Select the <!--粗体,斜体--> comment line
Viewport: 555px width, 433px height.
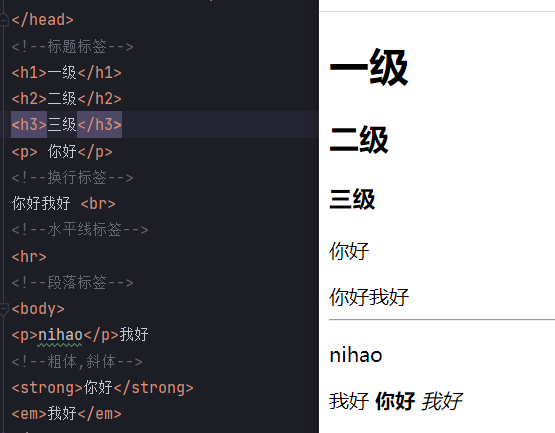pos(77,361)
